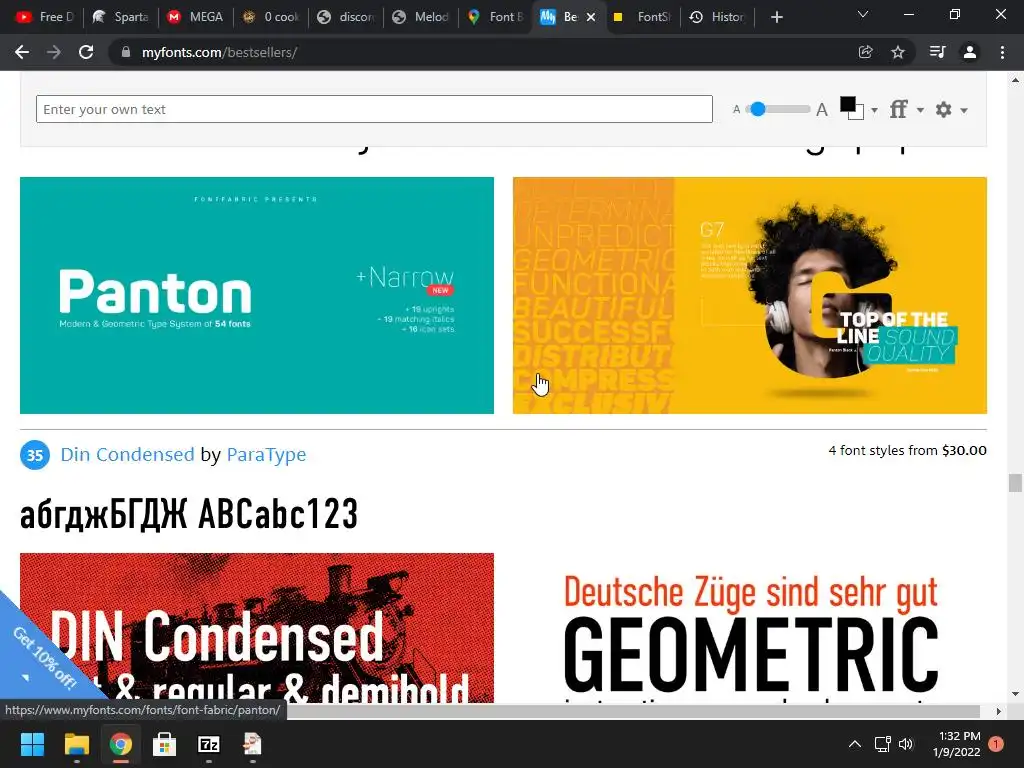1024x768 pixels.
Task: Click 4 font styles from $30.00
Action: pyautogui.click(x=907, y=451)
